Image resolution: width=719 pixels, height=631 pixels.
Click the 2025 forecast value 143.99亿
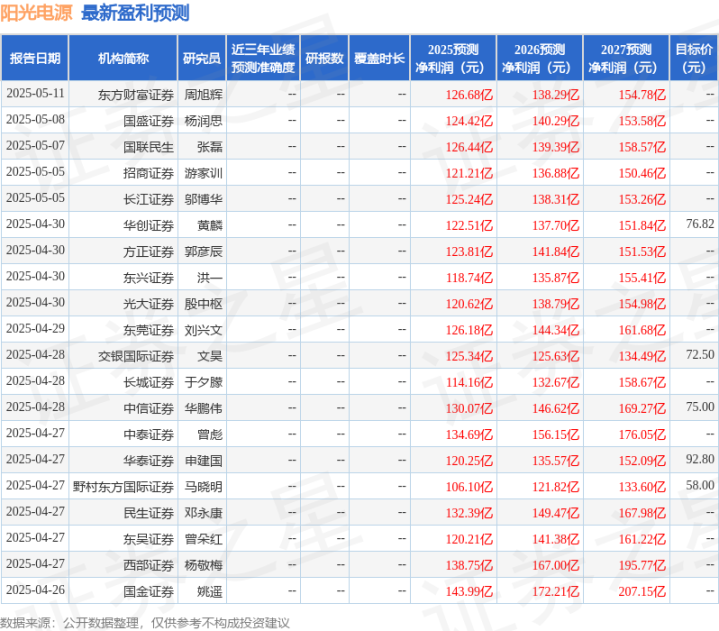(x=470, y=592)
